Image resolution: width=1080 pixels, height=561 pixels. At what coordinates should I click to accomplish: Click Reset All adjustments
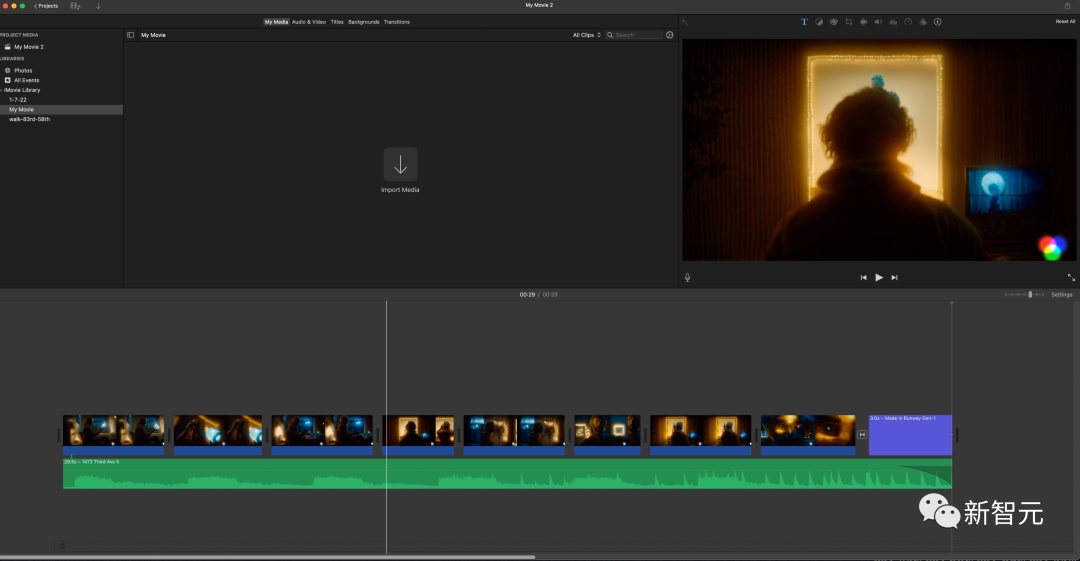1065,22
